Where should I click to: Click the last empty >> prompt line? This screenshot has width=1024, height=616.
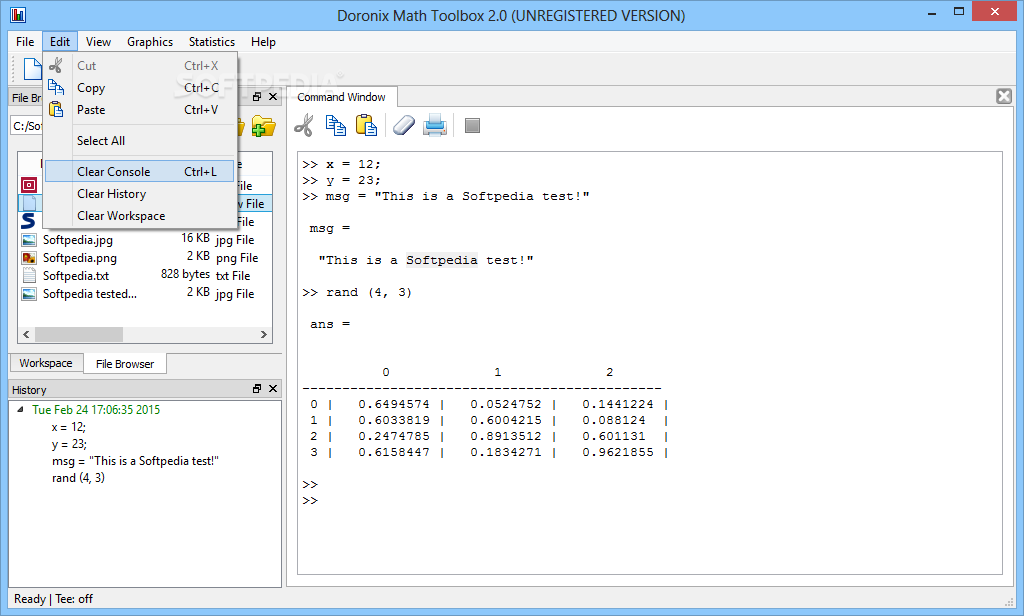point(310,500)
